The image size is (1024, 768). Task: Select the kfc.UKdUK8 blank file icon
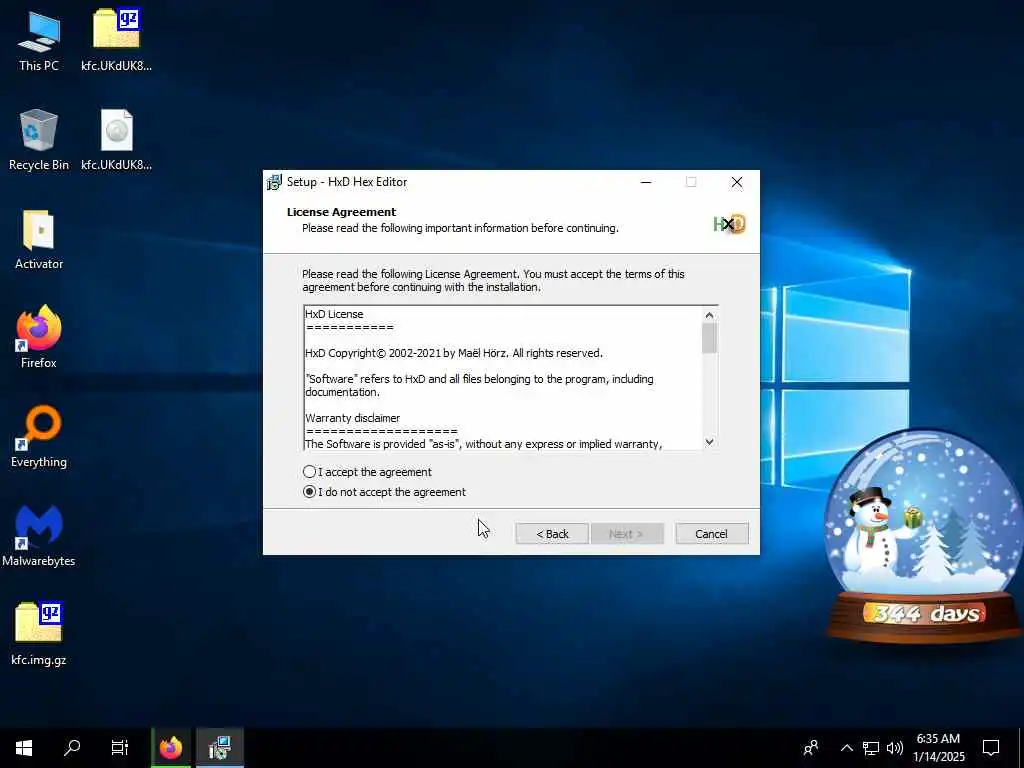pos(116,140)
